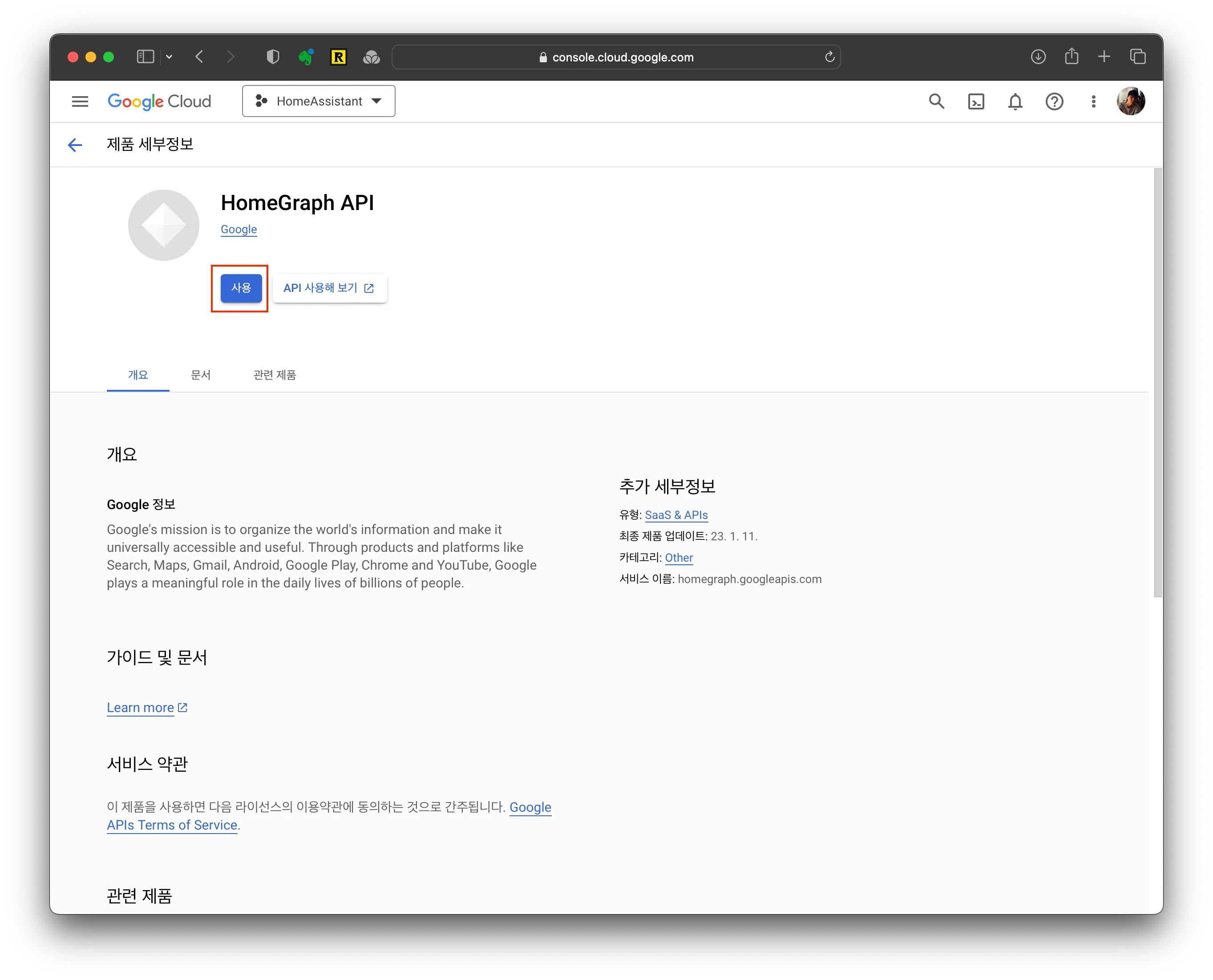Expand the Safari sidebar options chevron
The width and height of the screenshot is (1213, 980).
click(x=170, y=57)
